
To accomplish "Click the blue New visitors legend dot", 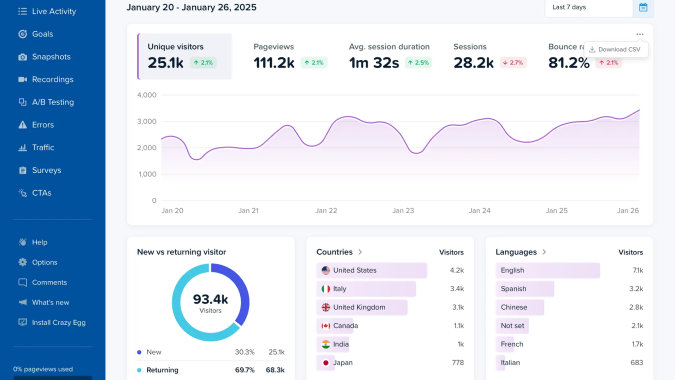I will point(139,352).
